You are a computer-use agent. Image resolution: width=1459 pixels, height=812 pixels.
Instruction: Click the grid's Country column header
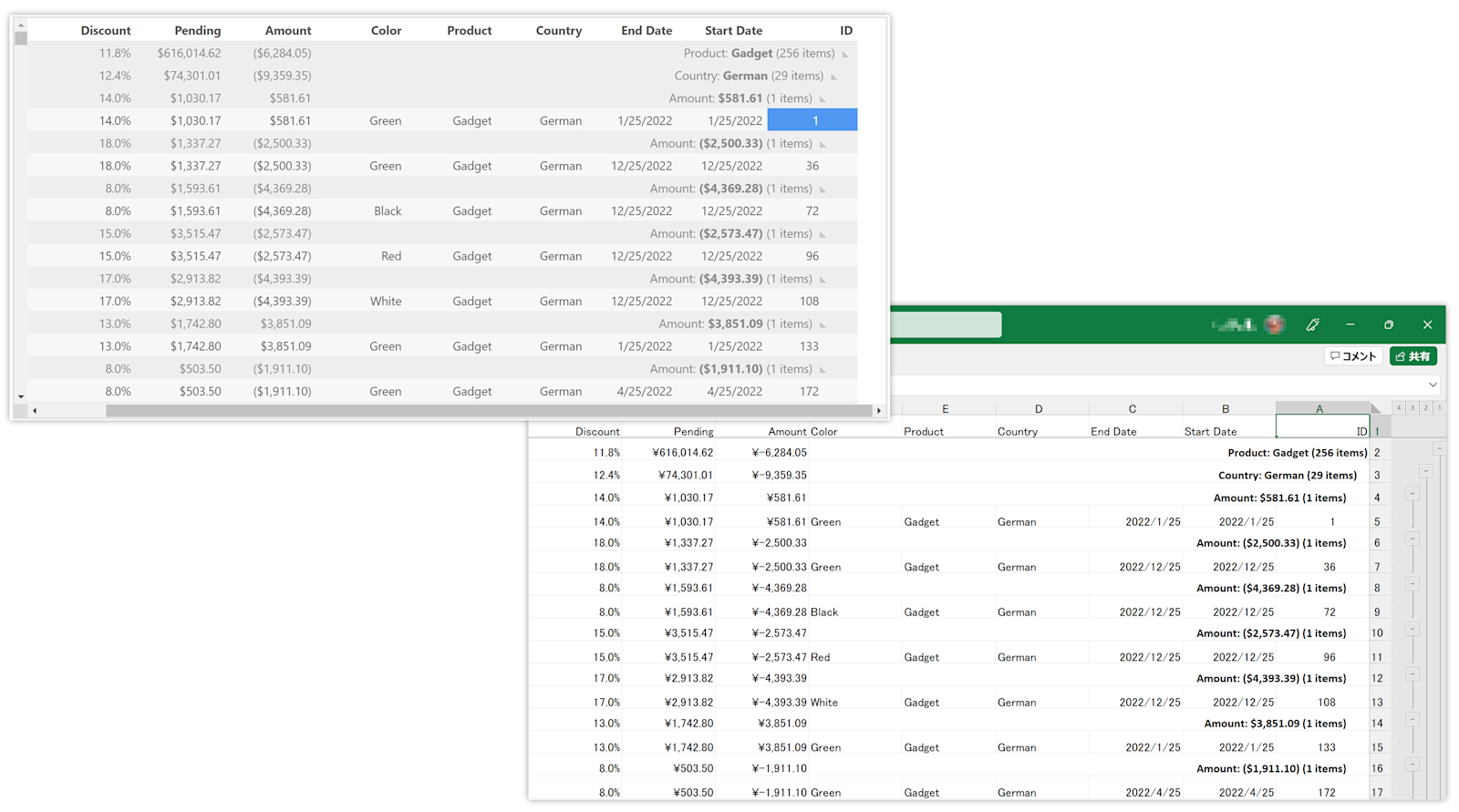click(x=559, y=30)
